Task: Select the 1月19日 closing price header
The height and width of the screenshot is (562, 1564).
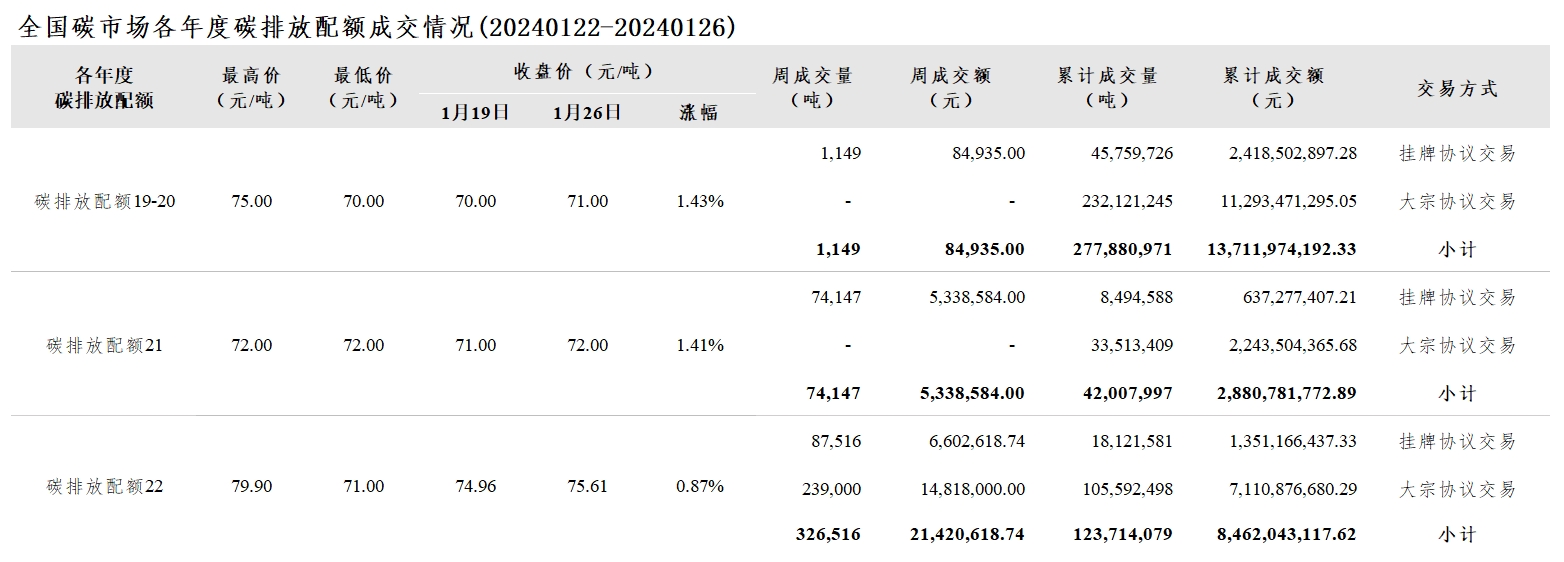Action: tap(475, 112)
